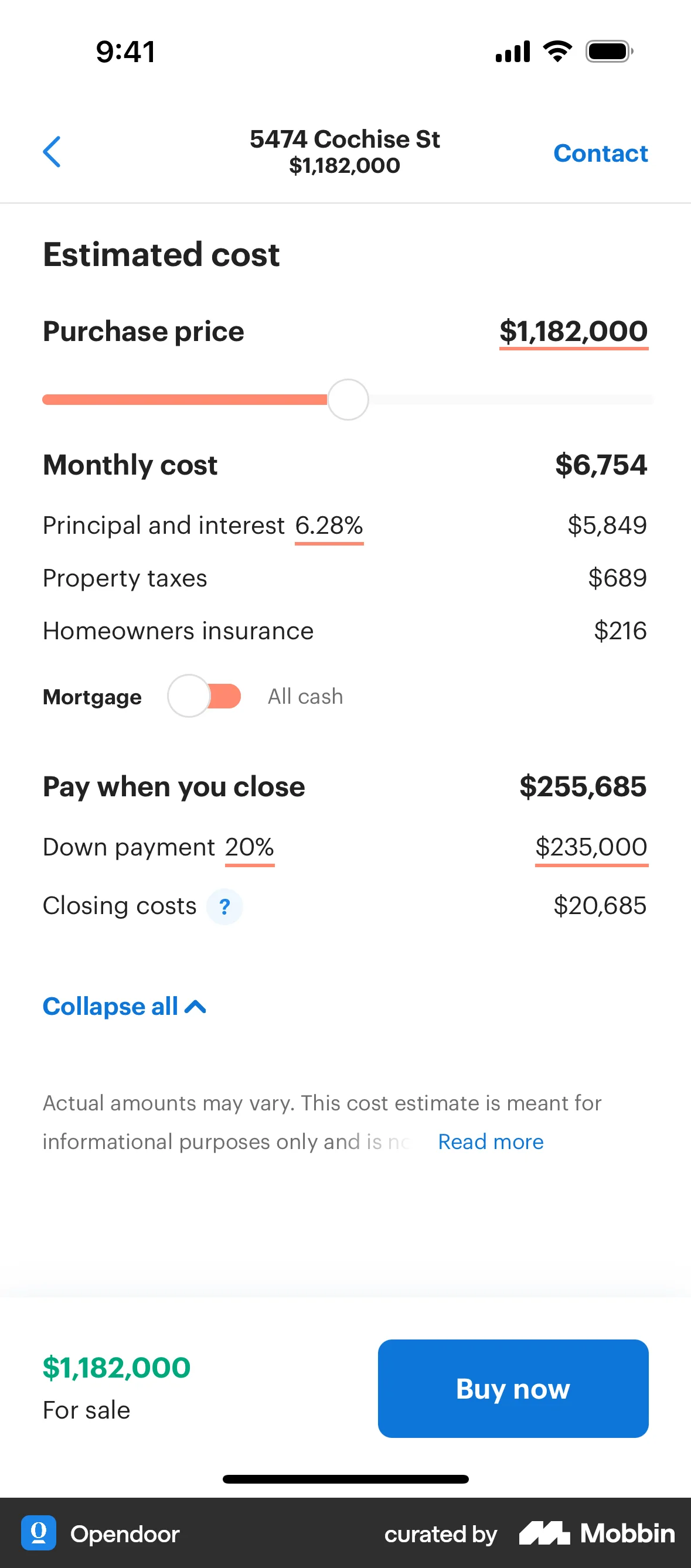Edit the $235,000 down payment amount
The width and height of the screenshot is (691, 1568).
click(x=591, y=847)
